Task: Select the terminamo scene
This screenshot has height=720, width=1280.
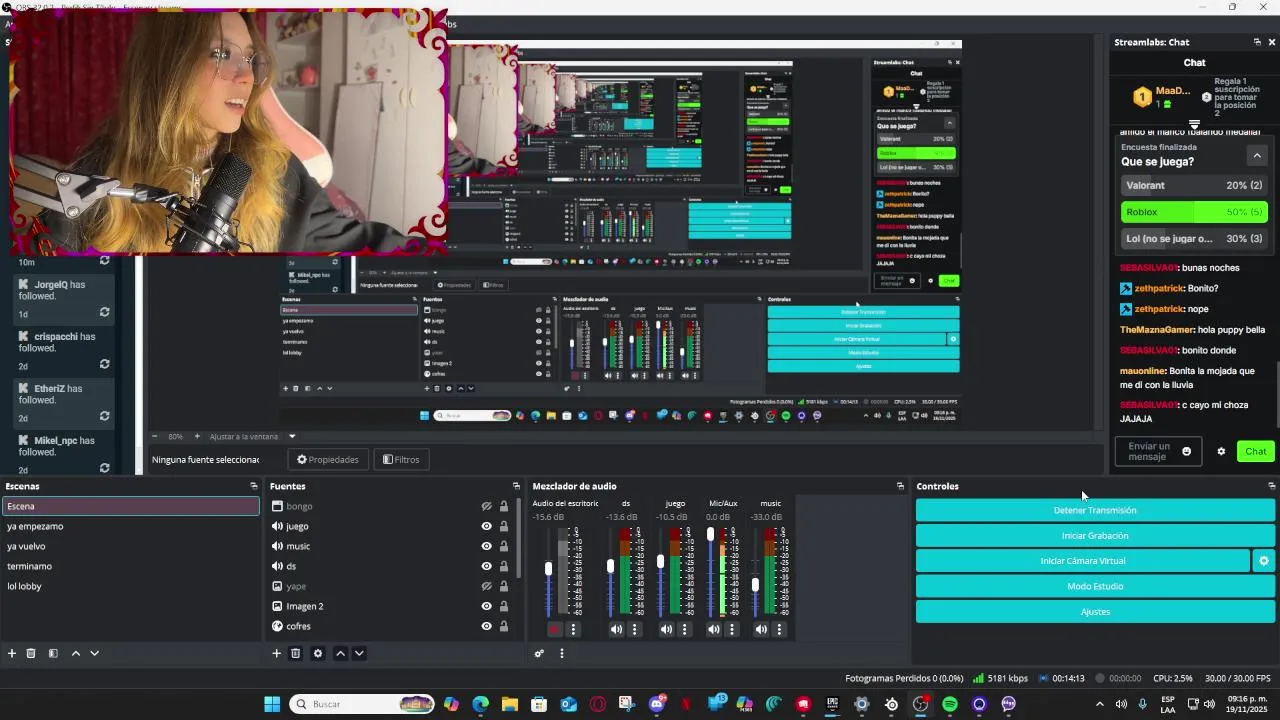Action: click(130, 566)
